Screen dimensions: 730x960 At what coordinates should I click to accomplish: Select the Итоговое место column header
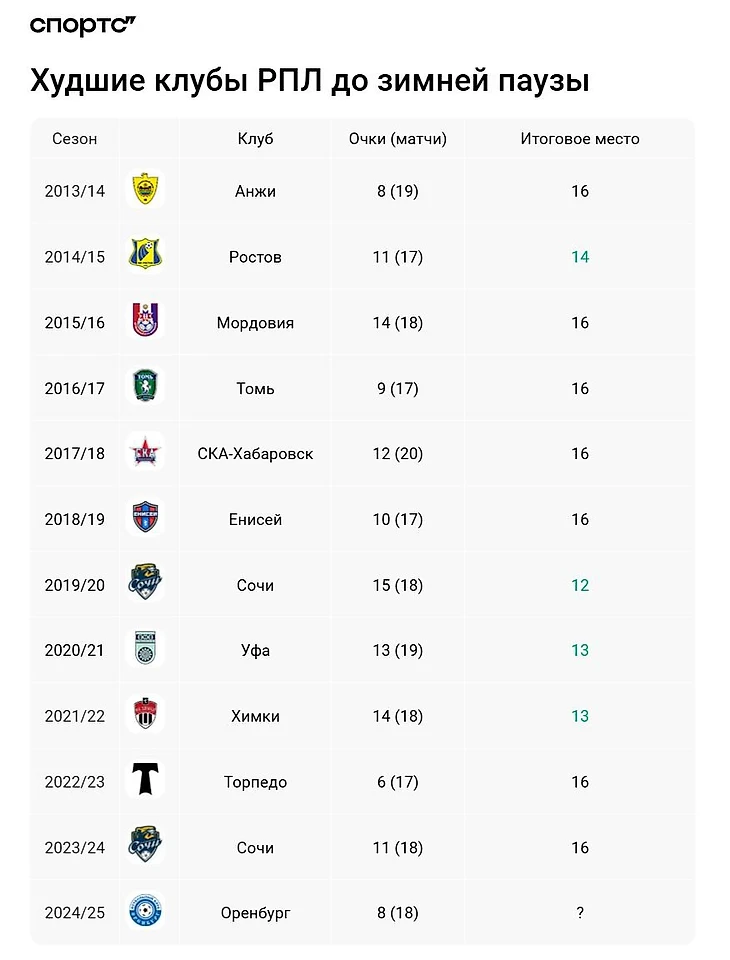[x=580, y=139]
